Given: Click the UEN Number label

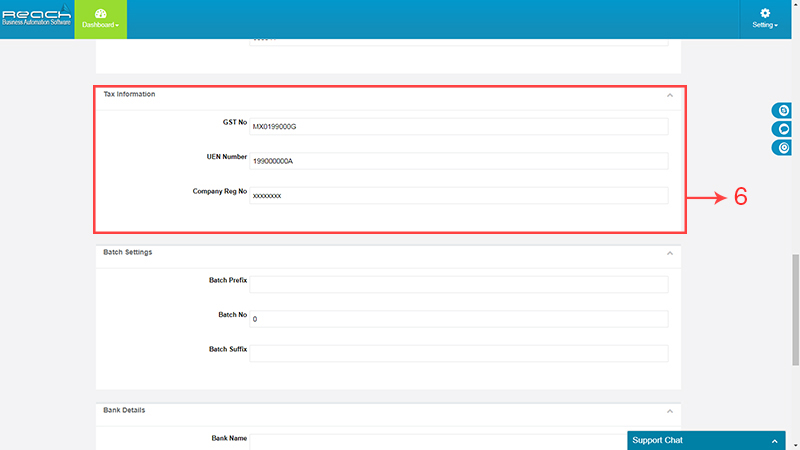Looking at the screenshot, I should pyautogui.click(x=227, y=157).
